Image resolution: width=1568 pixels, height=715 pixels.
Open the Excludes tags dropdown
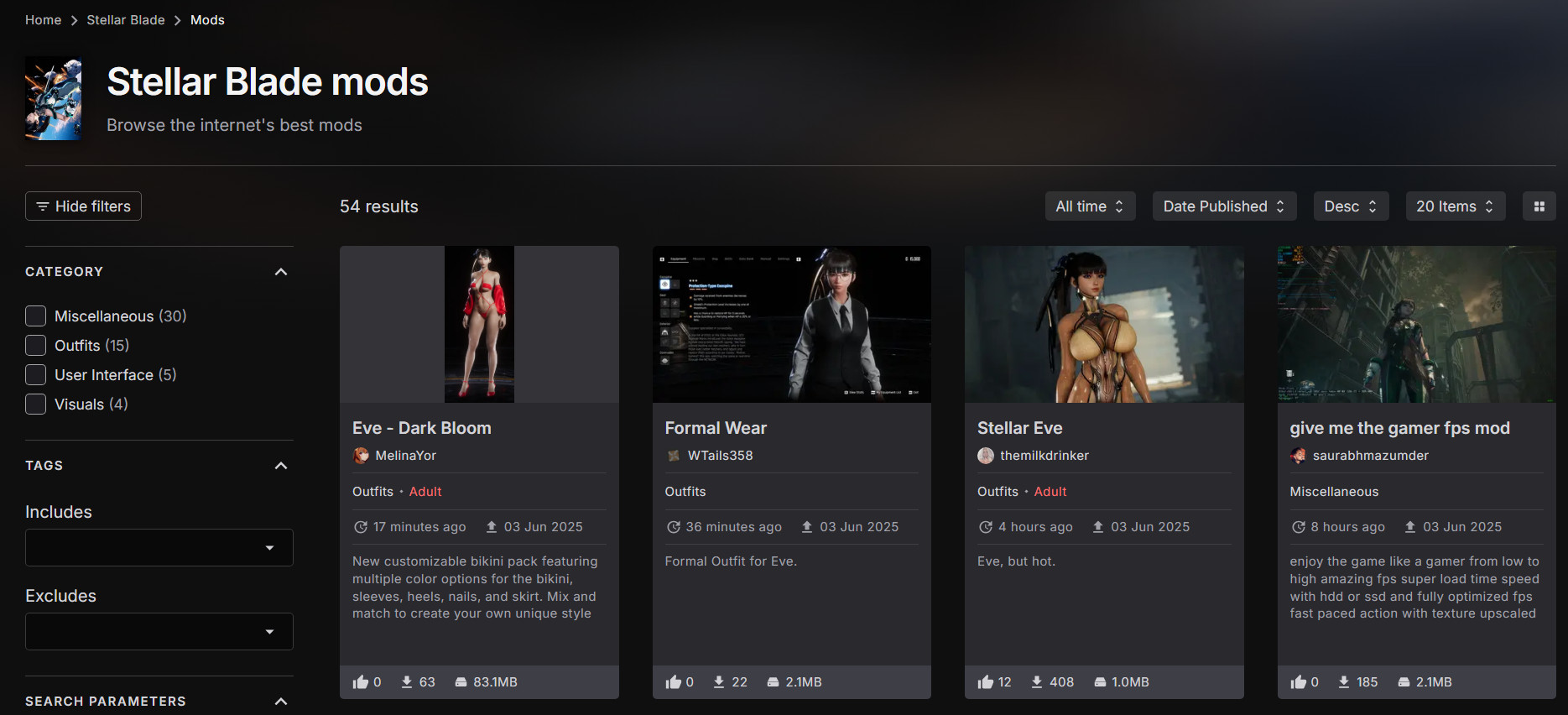tap(159, 631)
